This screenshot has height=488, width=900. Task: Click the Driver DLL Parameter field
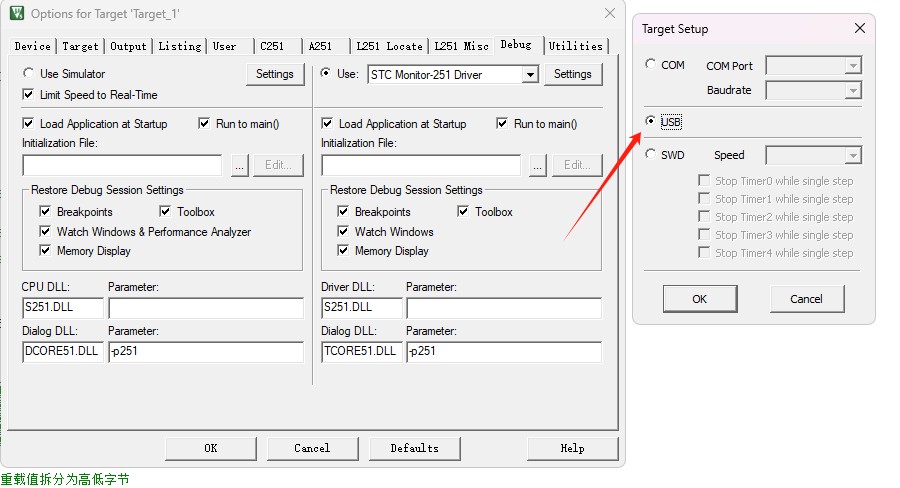coord(504,307)
